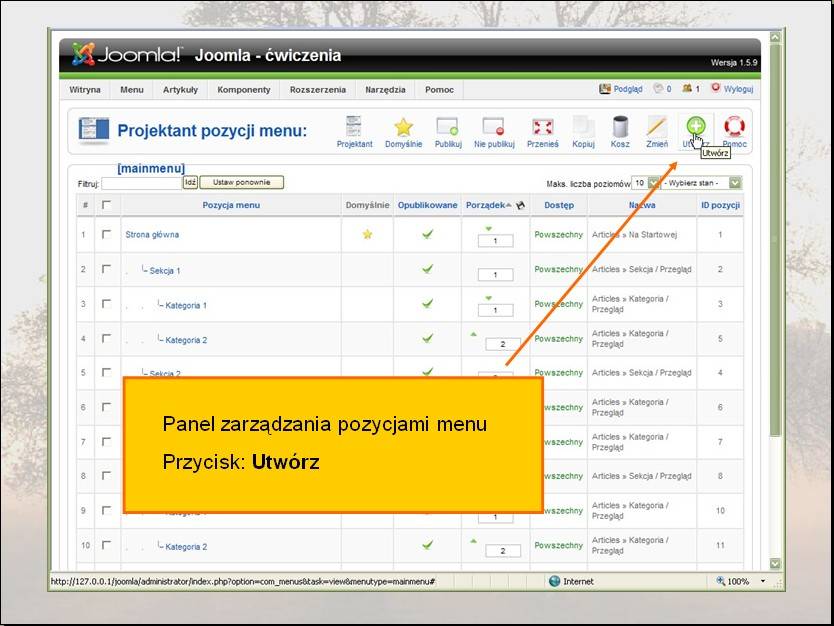Open the Rozszerzenia menu
The width and height of the screenshot is (834, 626).
tap(318, 89)
